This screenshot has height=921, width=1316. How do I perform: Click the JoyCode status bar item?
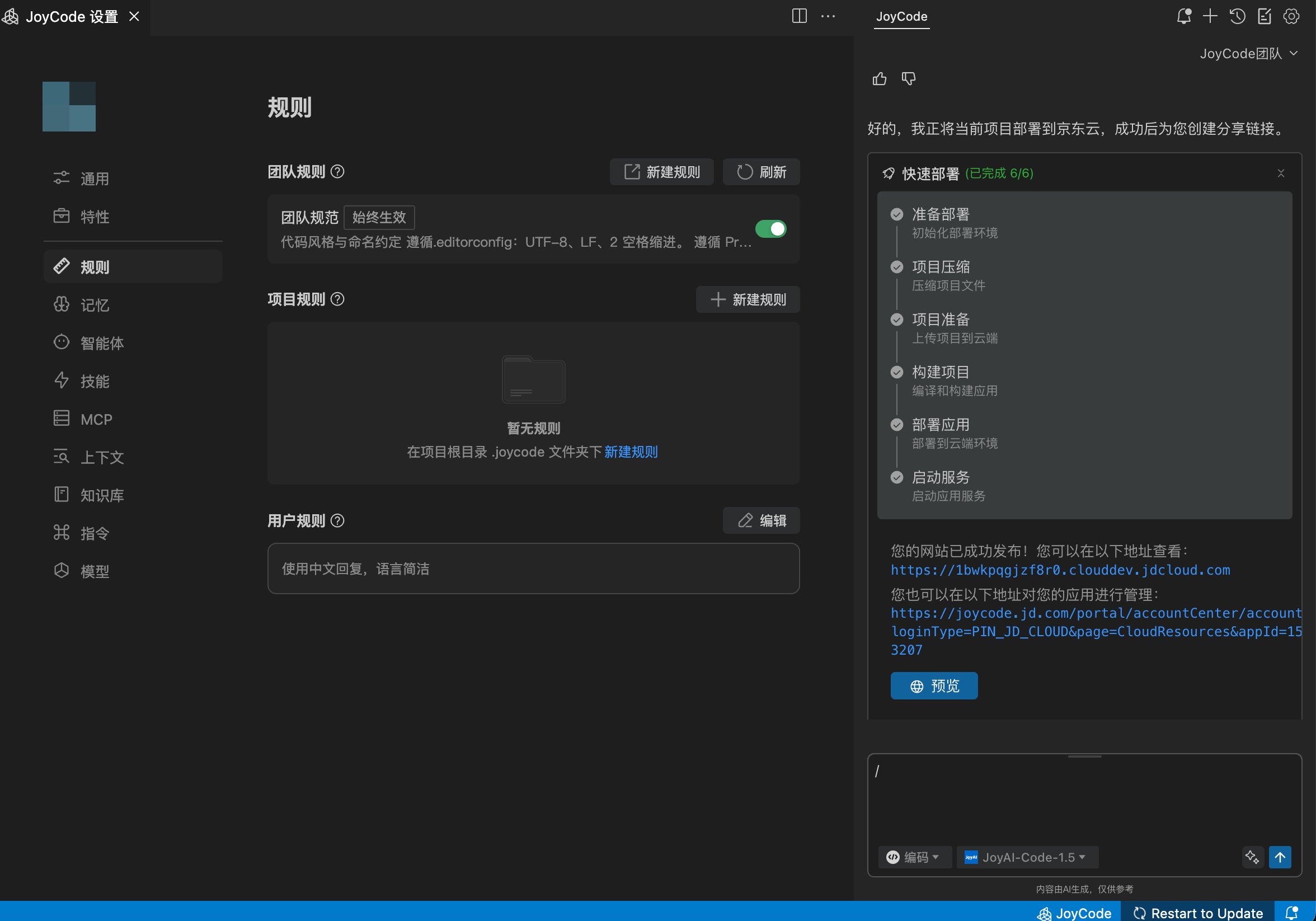1074,913
